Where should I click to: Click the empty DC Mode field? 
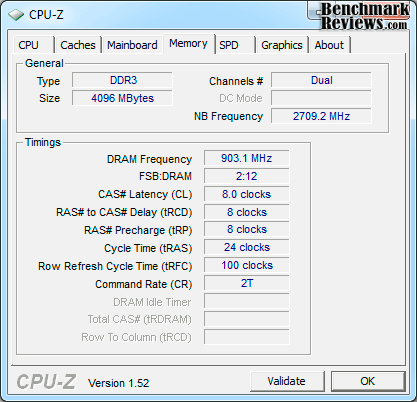321,98
